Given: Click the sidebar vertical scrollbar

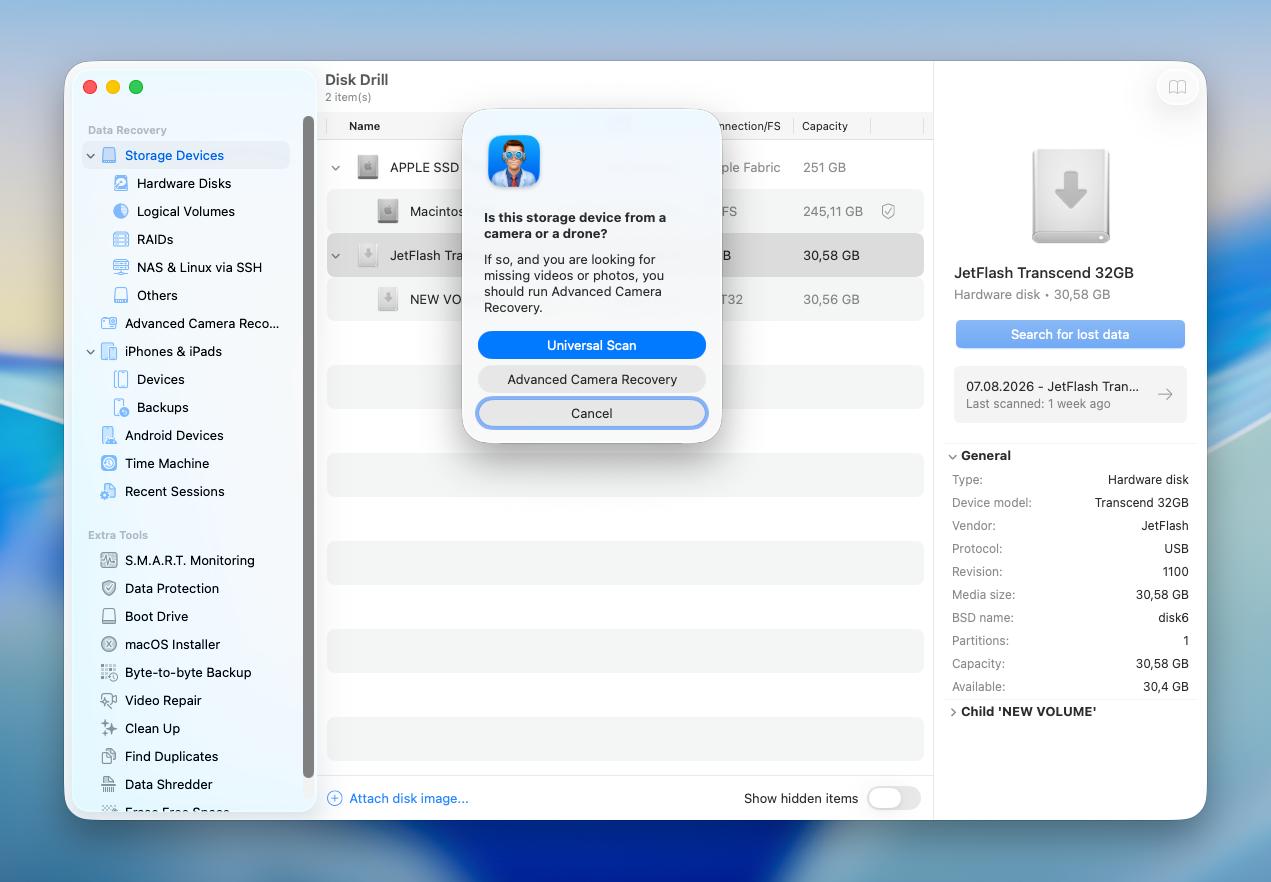Looking at the screenshot, I should [308, 446].
